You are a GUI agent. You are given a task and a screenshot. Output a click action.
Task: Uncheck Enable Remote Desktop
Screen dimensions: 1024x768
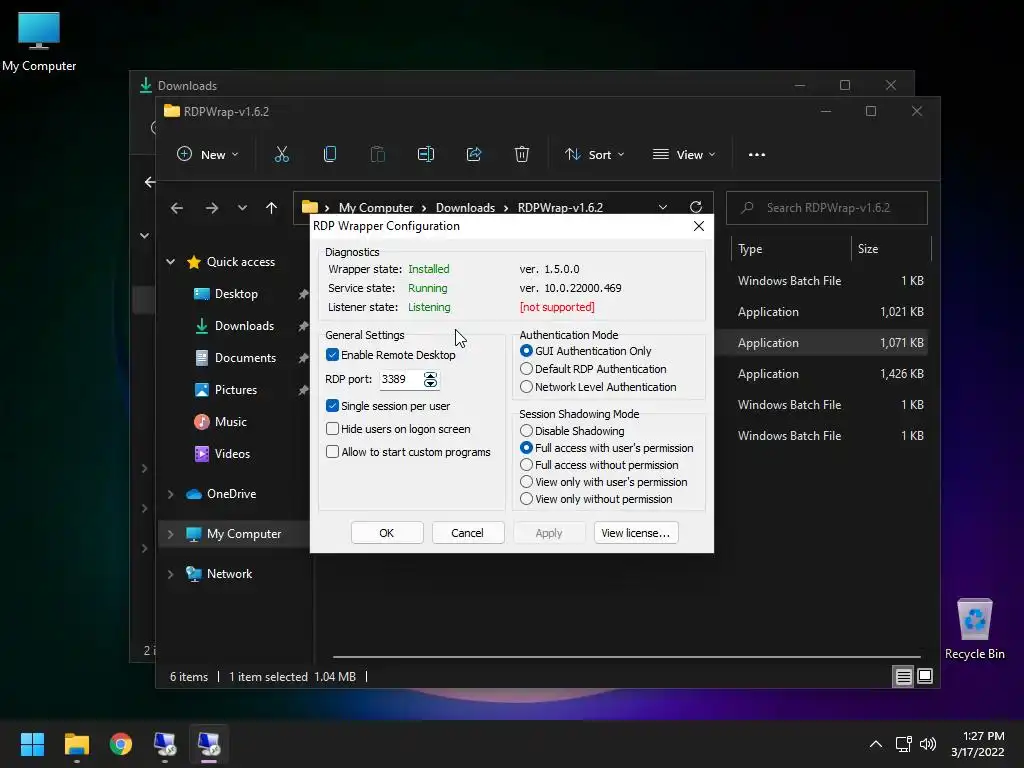pyautogui.click(x=332, y=355)
